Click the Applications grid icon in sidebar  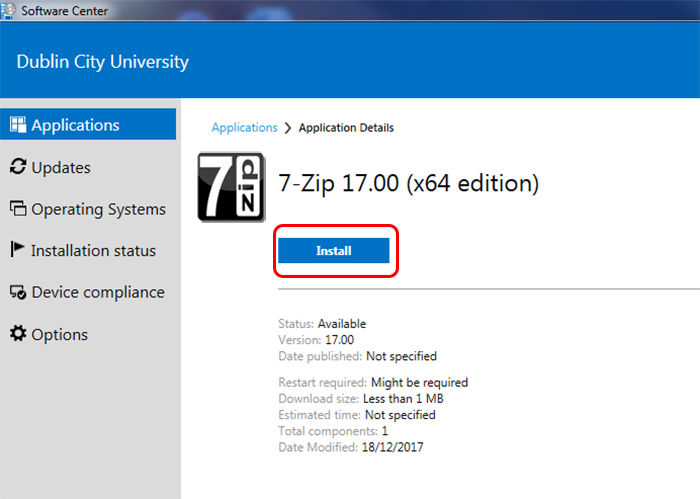(x=18, y=125)
